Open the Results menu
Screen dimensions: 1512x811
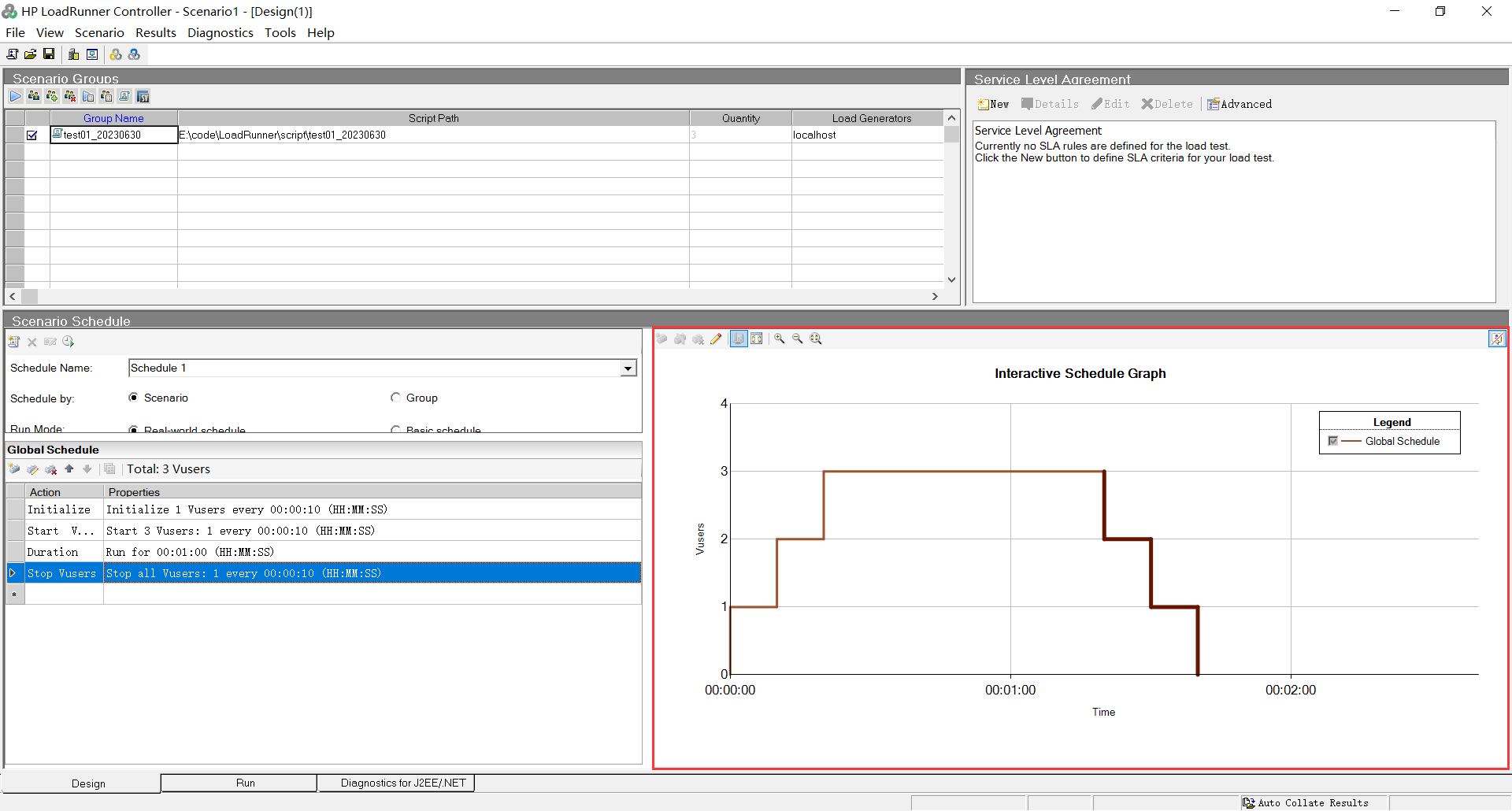tap(156, 33)
